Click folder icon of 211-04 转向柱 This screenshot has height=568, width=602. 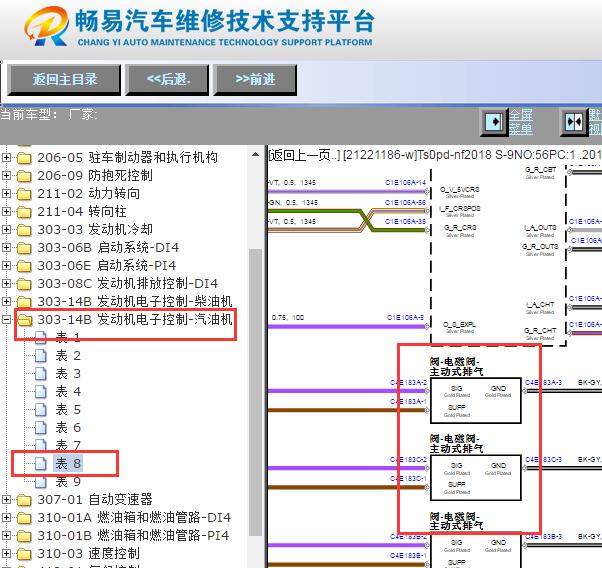pos(24,212)
